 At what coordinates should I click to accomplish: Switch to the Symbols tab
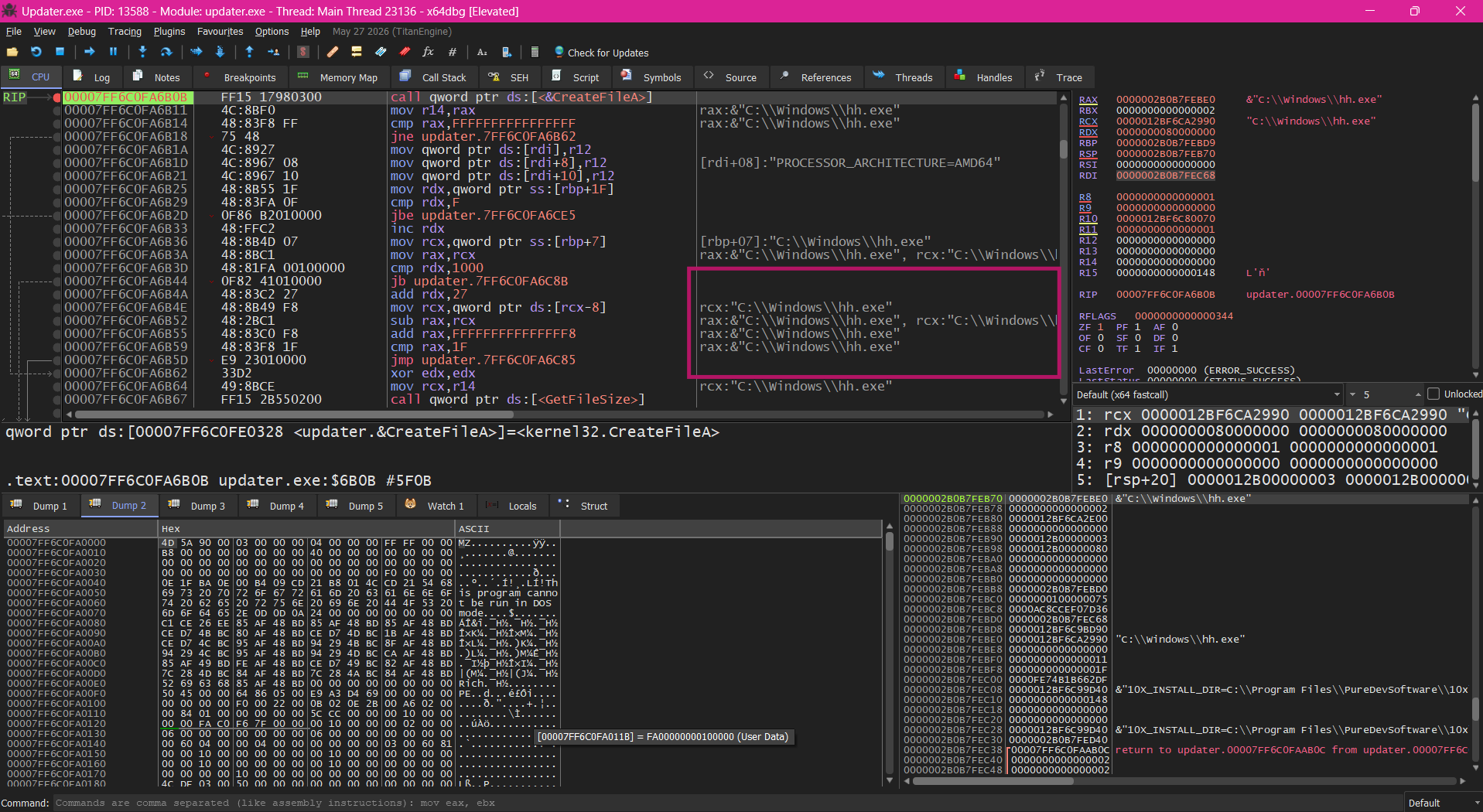651,77
